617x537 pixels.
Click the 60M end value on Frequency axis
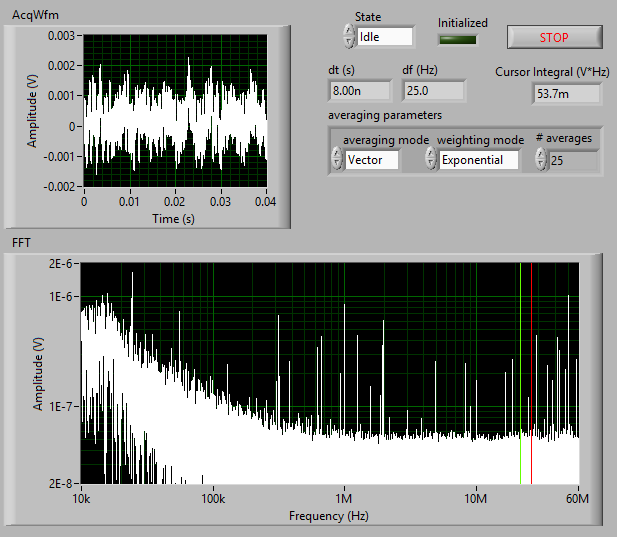pyautogui.click(x=578, y=499)
